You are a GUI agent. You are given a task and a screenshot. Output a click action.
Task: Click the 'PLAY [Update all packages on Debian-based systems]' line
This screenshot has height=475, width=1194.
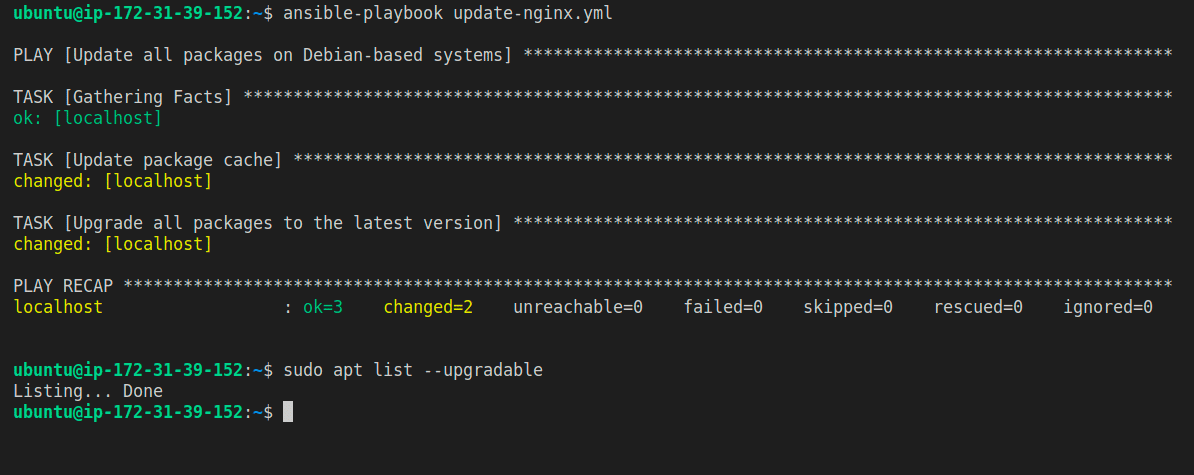click(263, 56)
